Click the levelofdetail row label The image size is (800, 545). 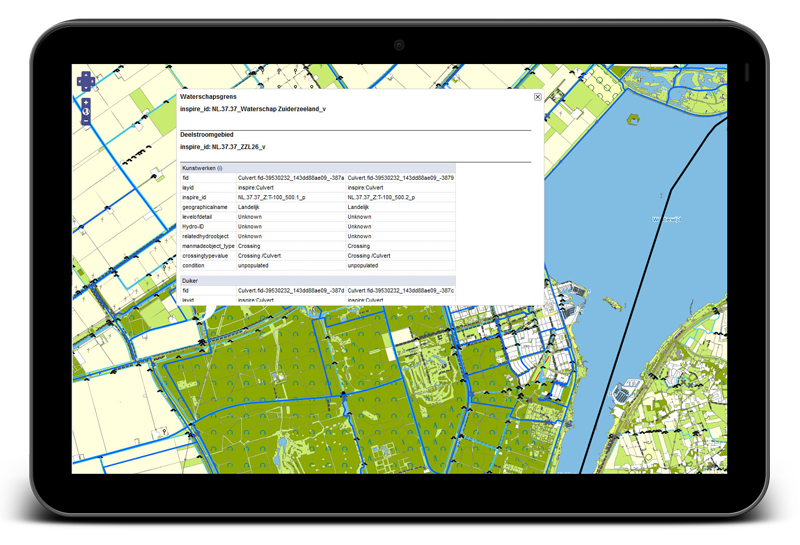click(197, 217)
